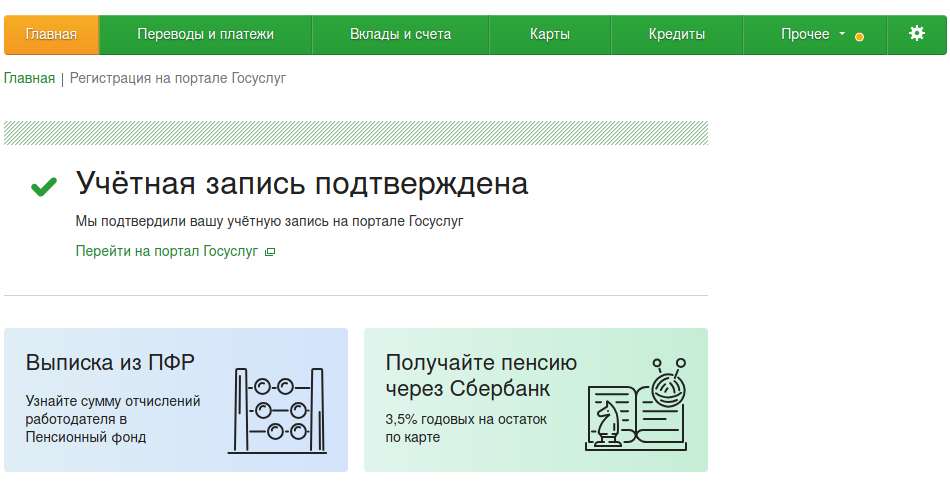Open the Выписка из ПФР banner title

click(x=110, y=362)
